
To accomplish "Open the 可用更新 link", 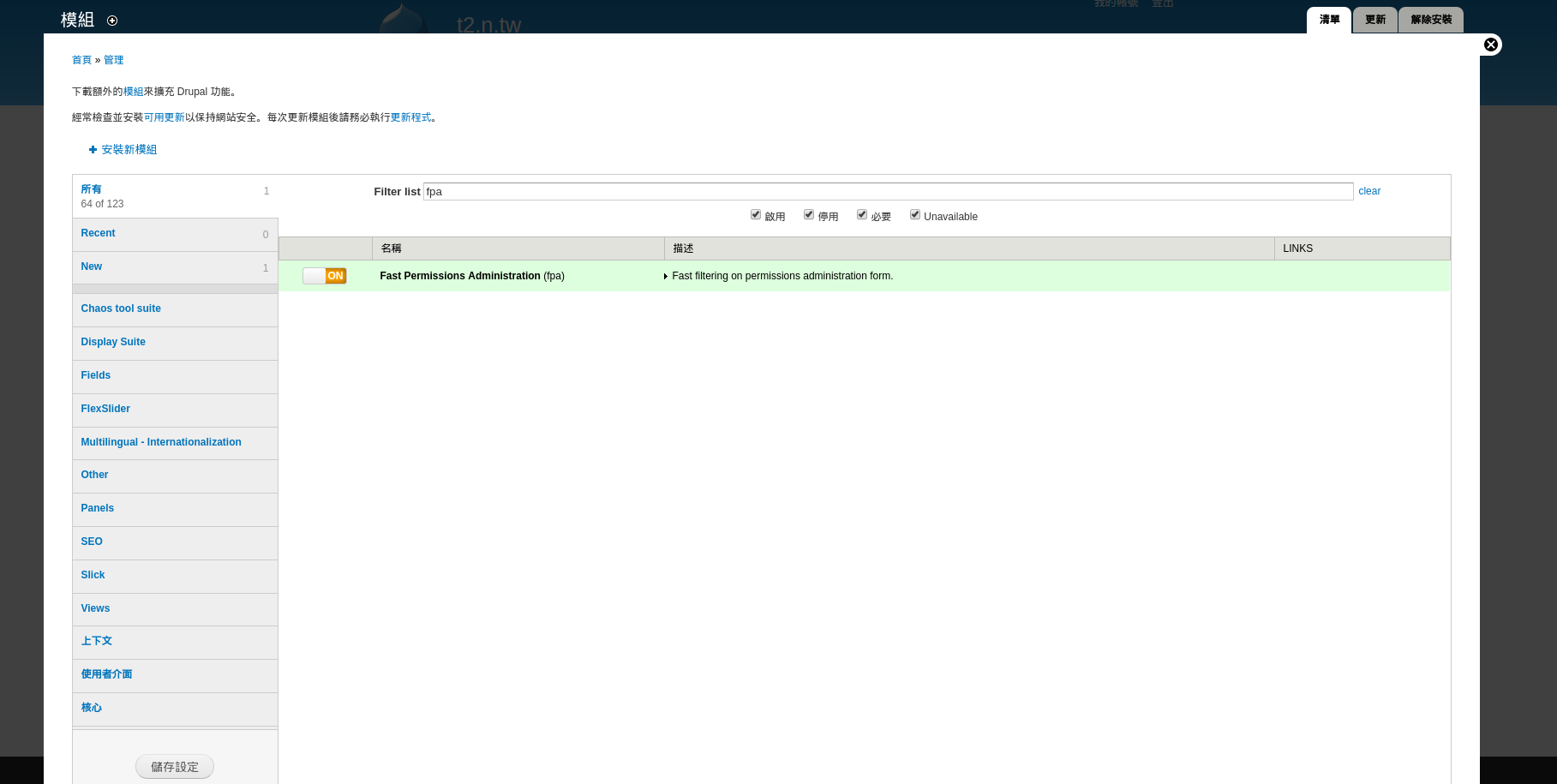I will (165, 117).
